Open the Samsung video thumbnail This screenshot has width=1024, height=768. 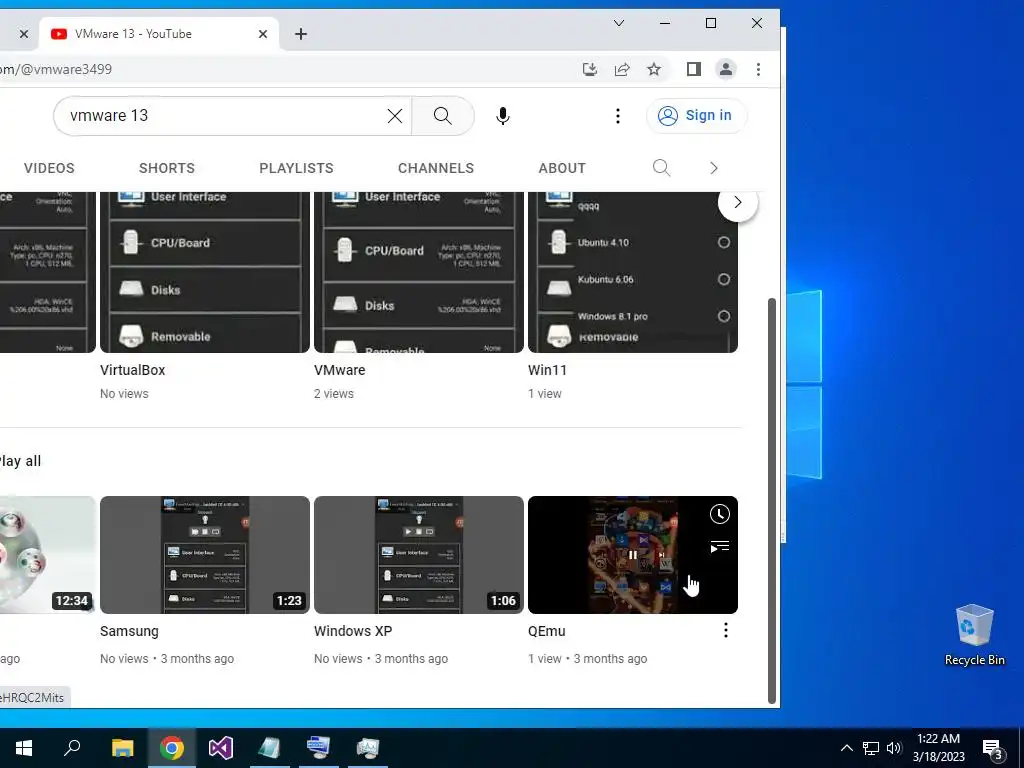(x=205, y=554)
